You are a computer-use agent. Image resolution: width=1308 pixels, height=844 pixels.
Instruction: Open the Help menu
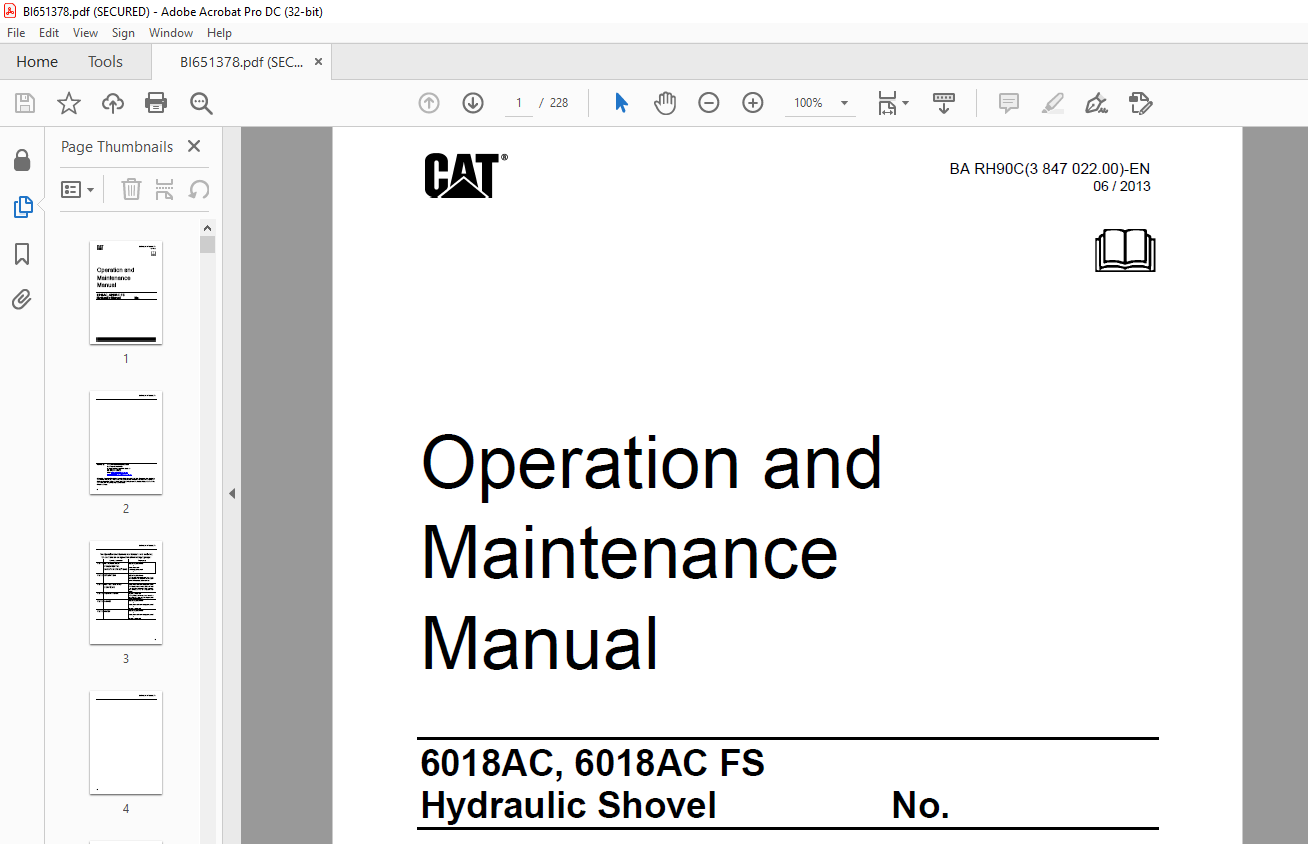click(x=219, y=33)
